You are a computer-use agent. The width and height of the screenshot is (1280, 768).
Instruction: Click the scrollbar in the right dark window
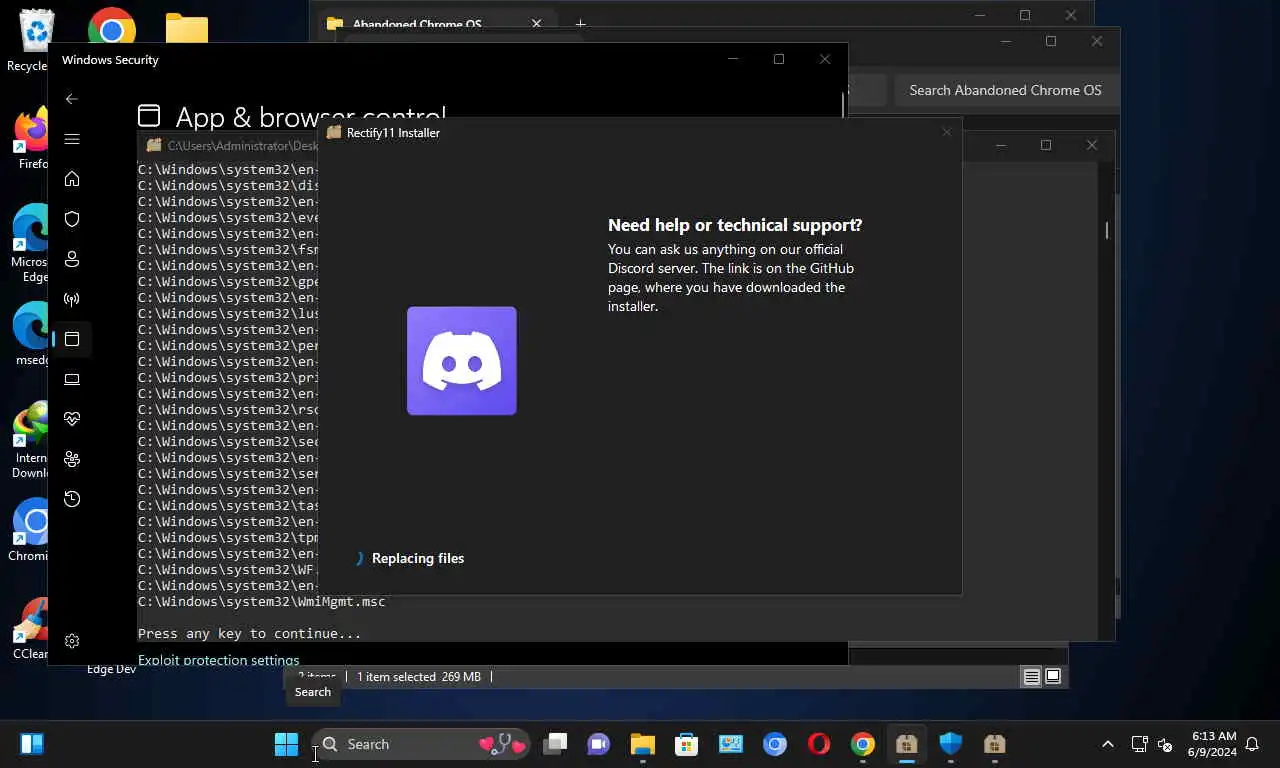[x=1106, y=230]
